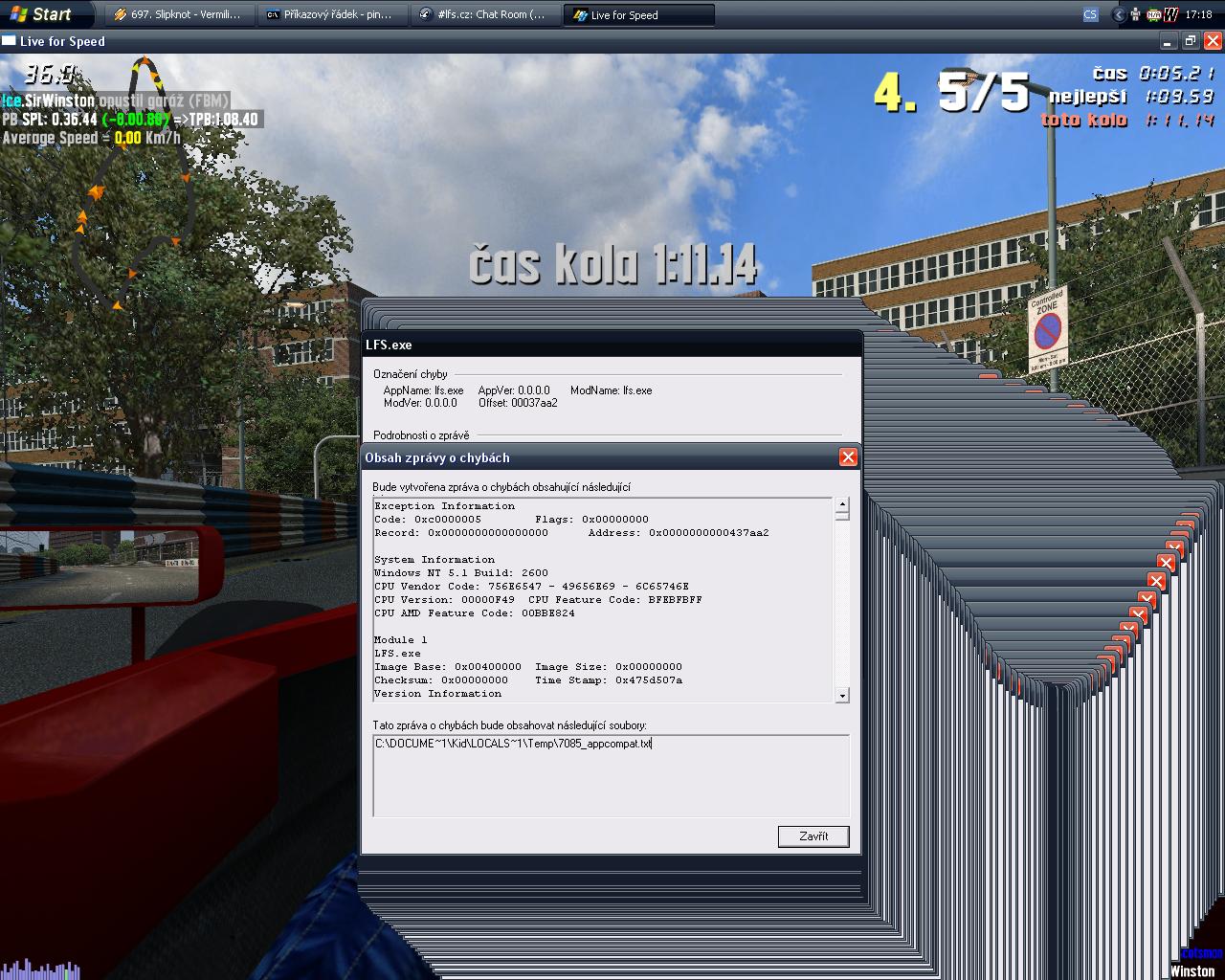This screenshot has height=980, width=1225.
Task: Click the error report scroll up arrow
Action: (842, 504)
